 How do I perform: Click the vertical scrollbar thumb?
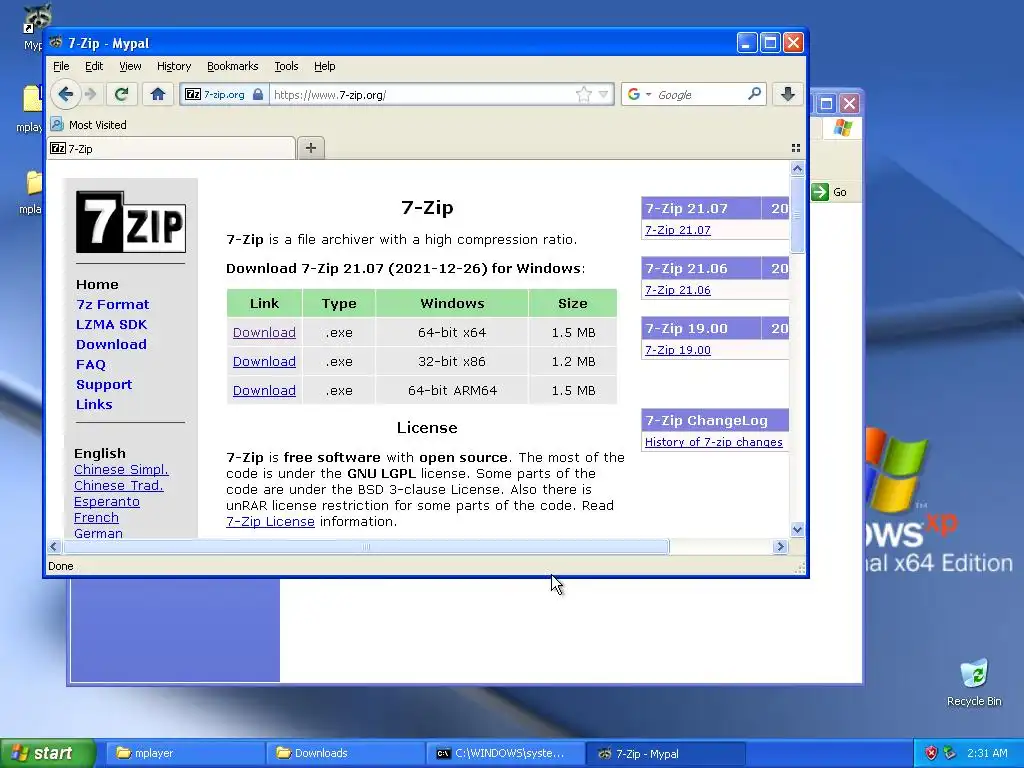point(797,215)
